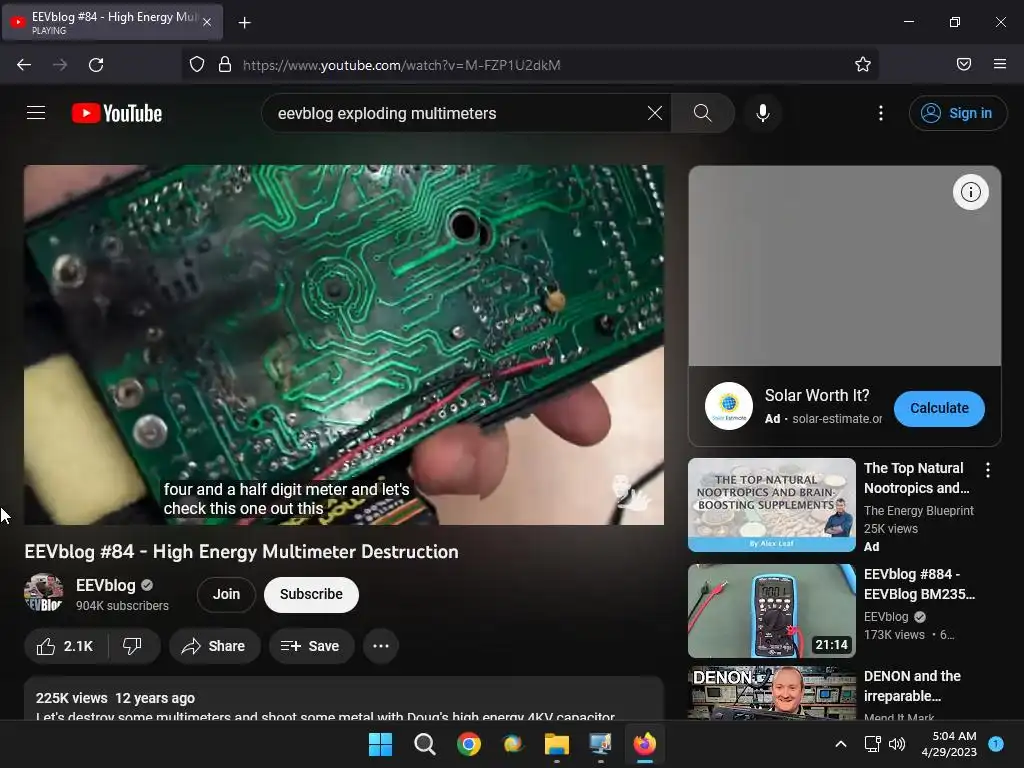Viewport: 1024px width, 768px height.
Task: Open more actions ellipsis under video
Action: tap(381, 646)
